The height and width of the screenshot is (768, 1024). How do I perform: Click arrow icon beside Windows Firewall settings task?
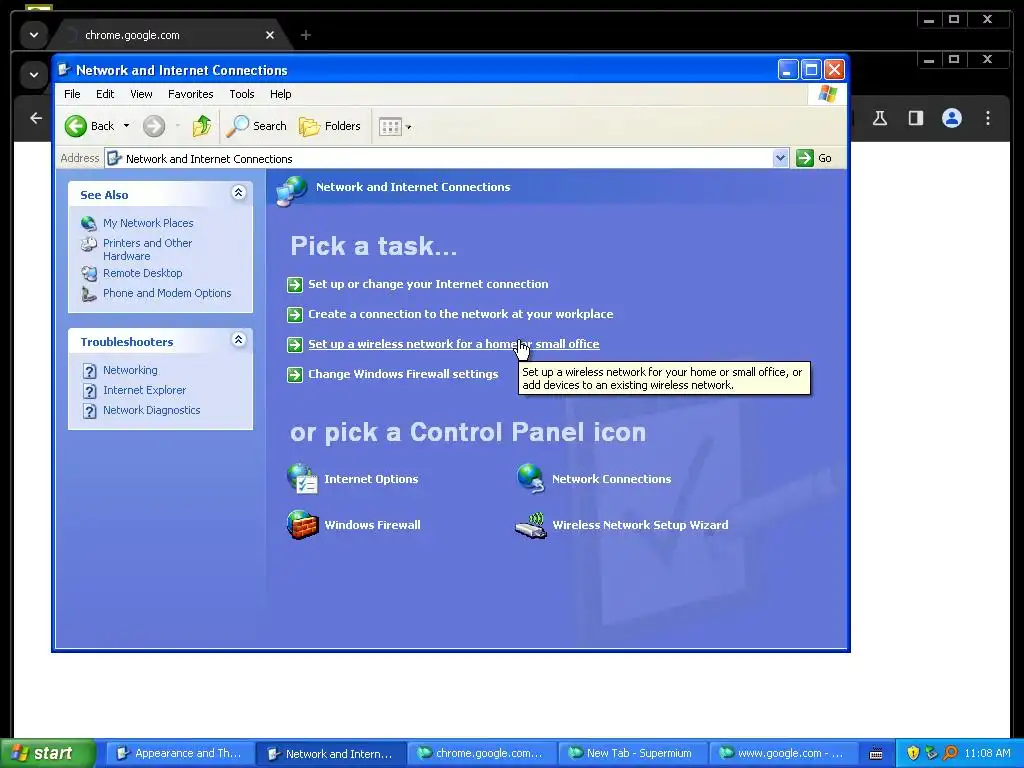[295, 375]
